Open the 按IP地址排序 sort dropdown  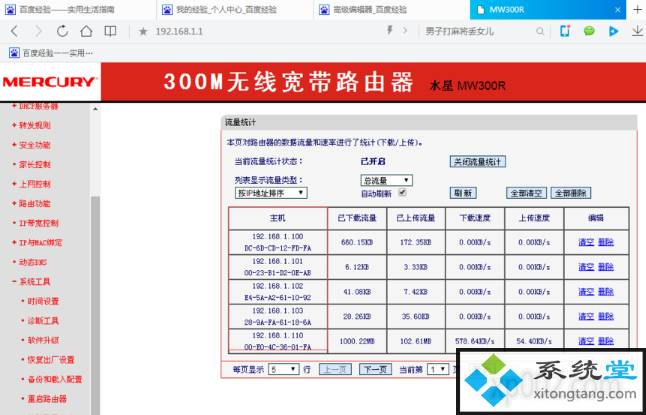[271, 193]
